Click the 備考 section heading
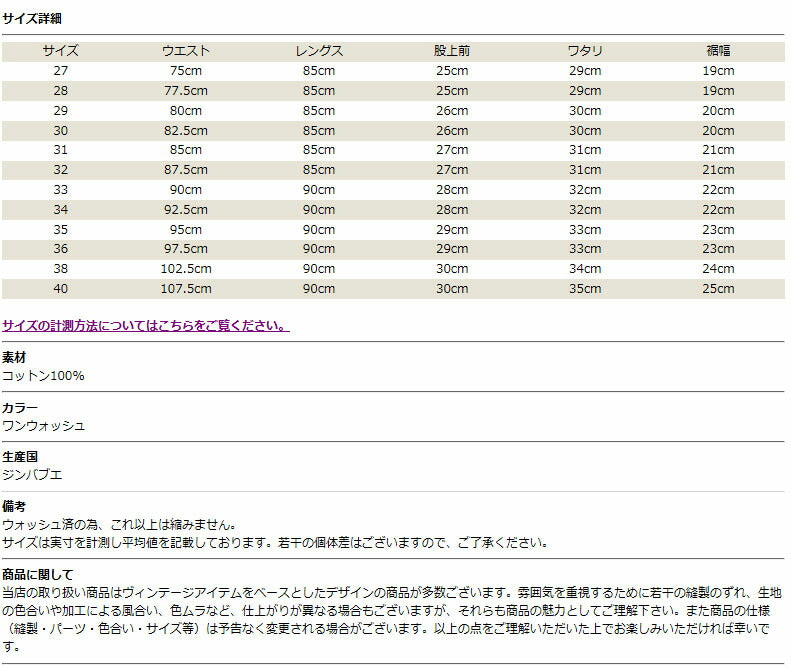This screenshot has height=668, width=791. (x=14, y=508)
